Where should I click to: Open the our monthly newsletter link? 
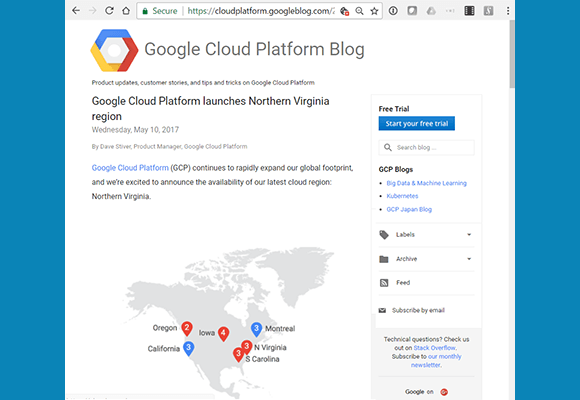(x=436, y=361)
